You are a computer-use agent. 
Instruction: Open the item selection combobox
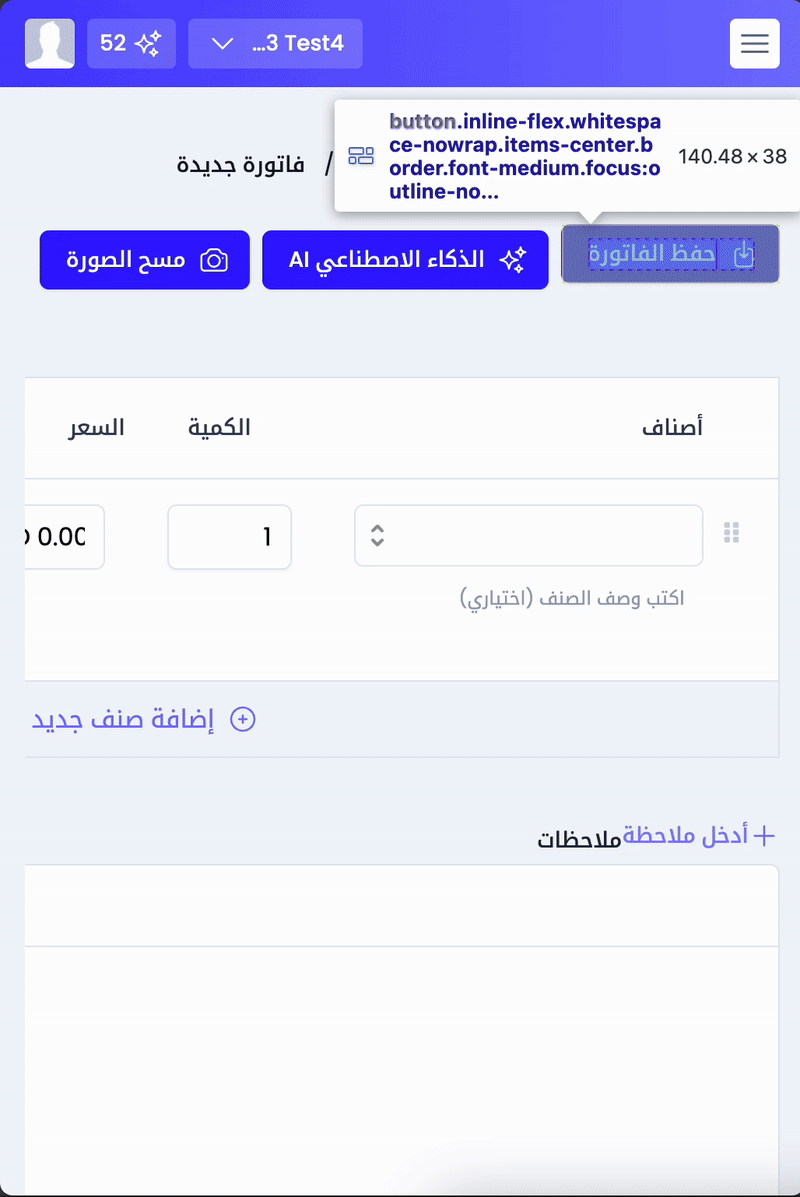tap(528, 537)
